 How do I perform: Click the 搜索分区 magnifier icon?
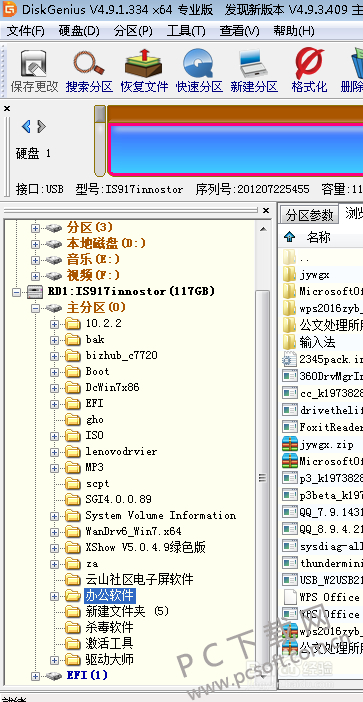point(89,64)
